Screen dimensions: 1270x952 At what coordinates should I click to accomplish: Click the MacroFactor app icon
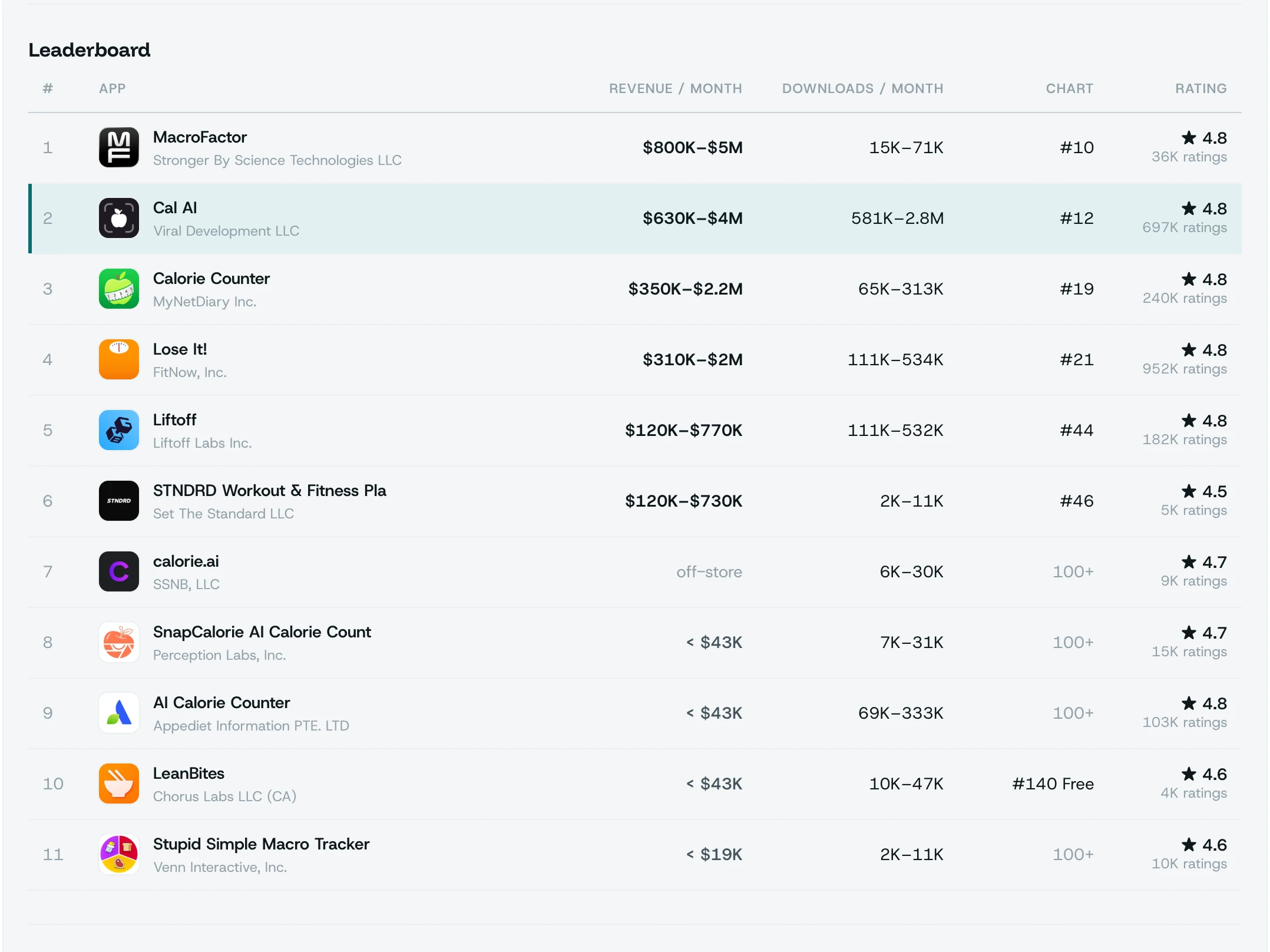tap(119, 147)
